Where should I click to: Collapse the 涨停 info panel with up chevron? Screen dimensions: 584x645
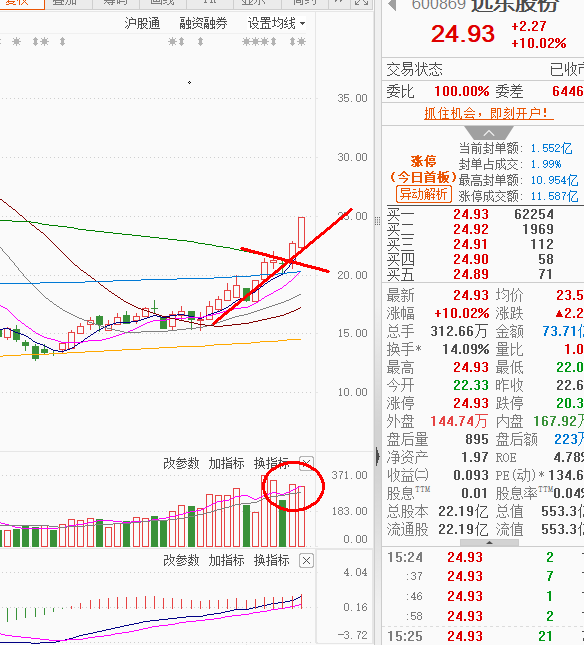(x=489, y=133)
